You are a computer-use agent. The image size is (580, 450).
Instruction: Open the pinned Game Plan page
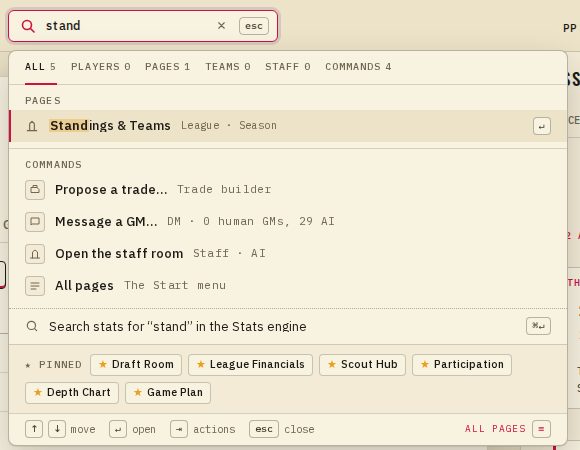click(x=168, y=393)
